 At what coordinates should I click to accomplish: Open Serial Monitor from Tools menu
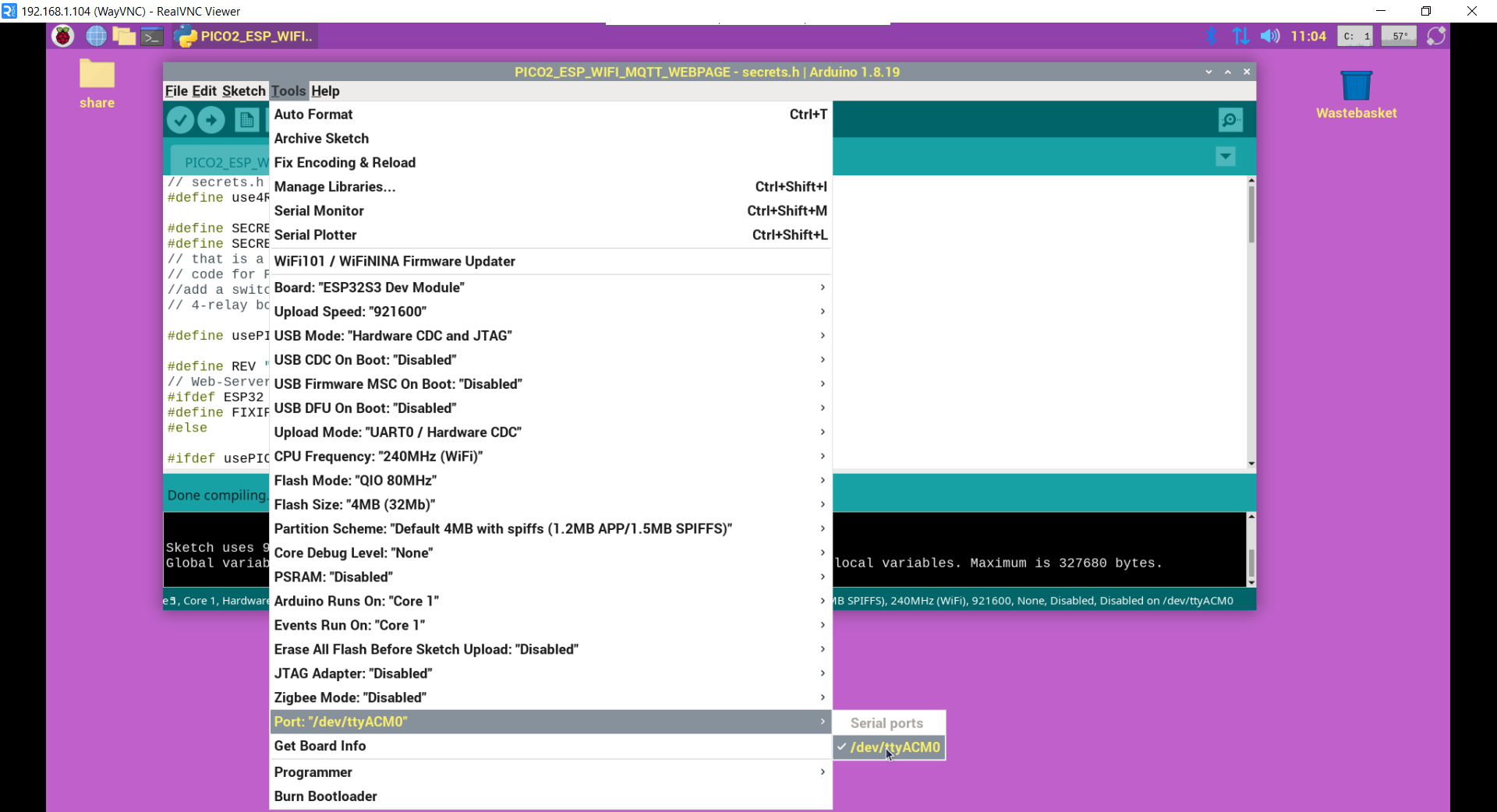[550, 211]
